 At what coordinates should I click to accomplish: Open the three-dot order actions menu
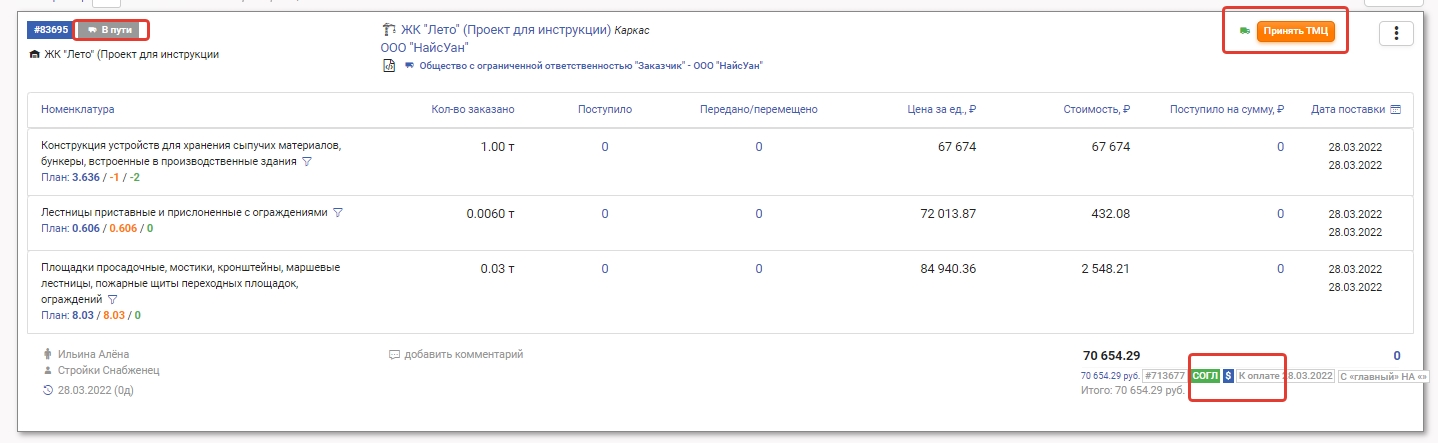click(x=1395, y=33)
